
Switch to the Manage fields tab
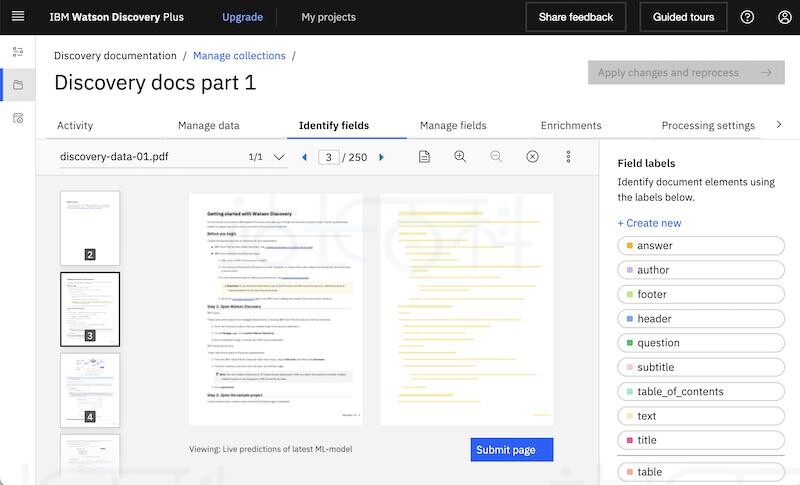click(x=453, y=125)
